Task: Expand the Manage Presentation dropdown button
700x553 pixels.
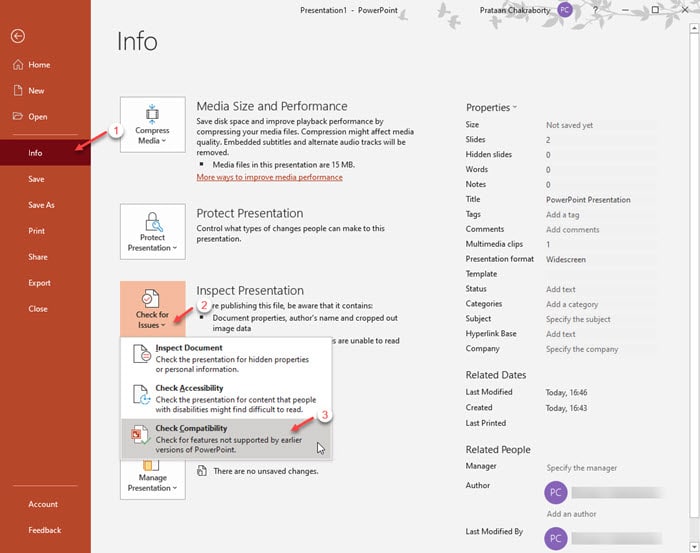Action: pyautogui.click(x=153, y=480)
